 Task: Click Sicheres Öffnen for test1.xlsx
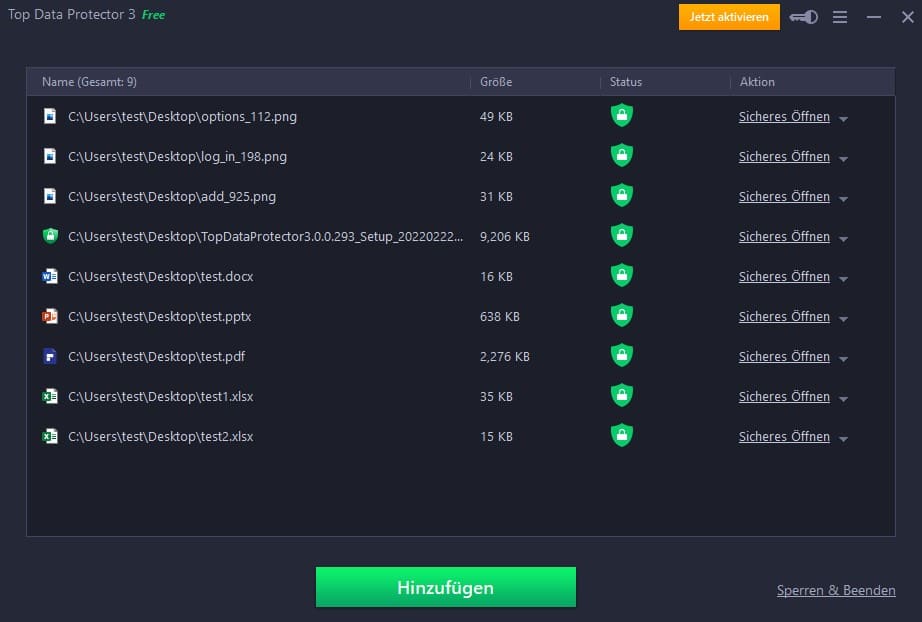(784, 396)
